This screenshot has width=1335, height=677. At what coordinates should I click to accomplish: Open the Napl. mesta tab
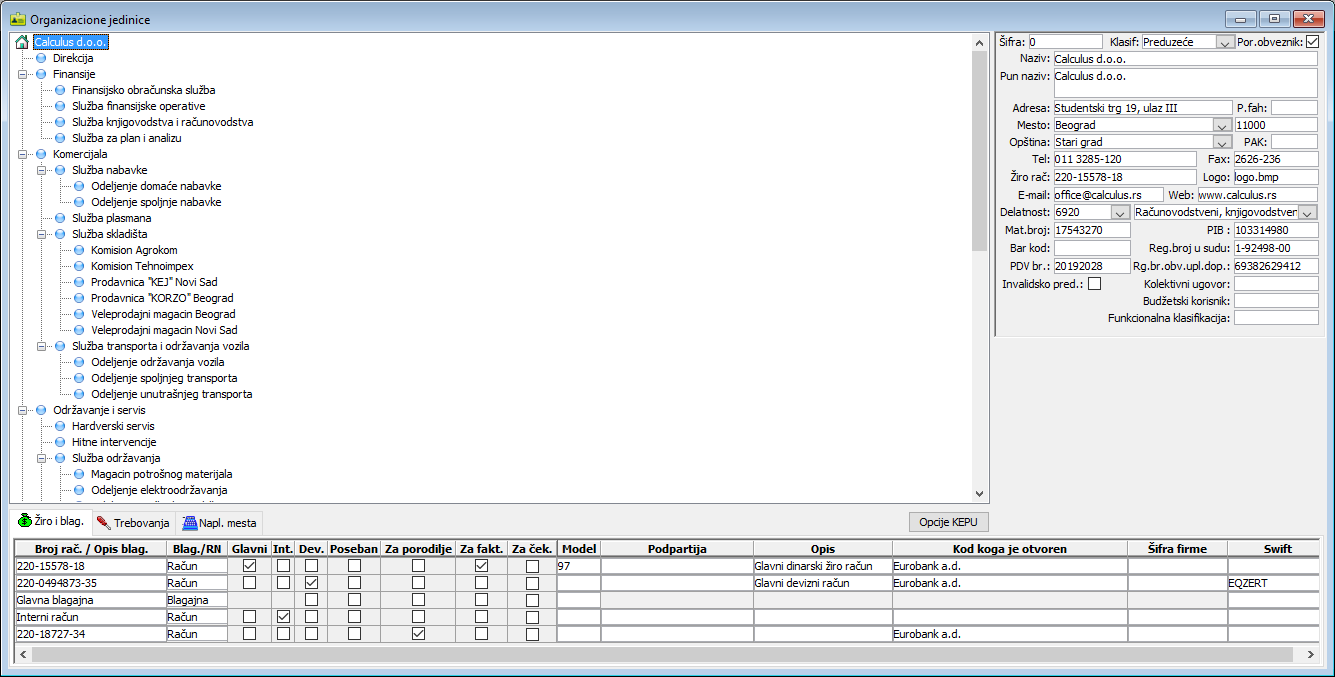220,522
